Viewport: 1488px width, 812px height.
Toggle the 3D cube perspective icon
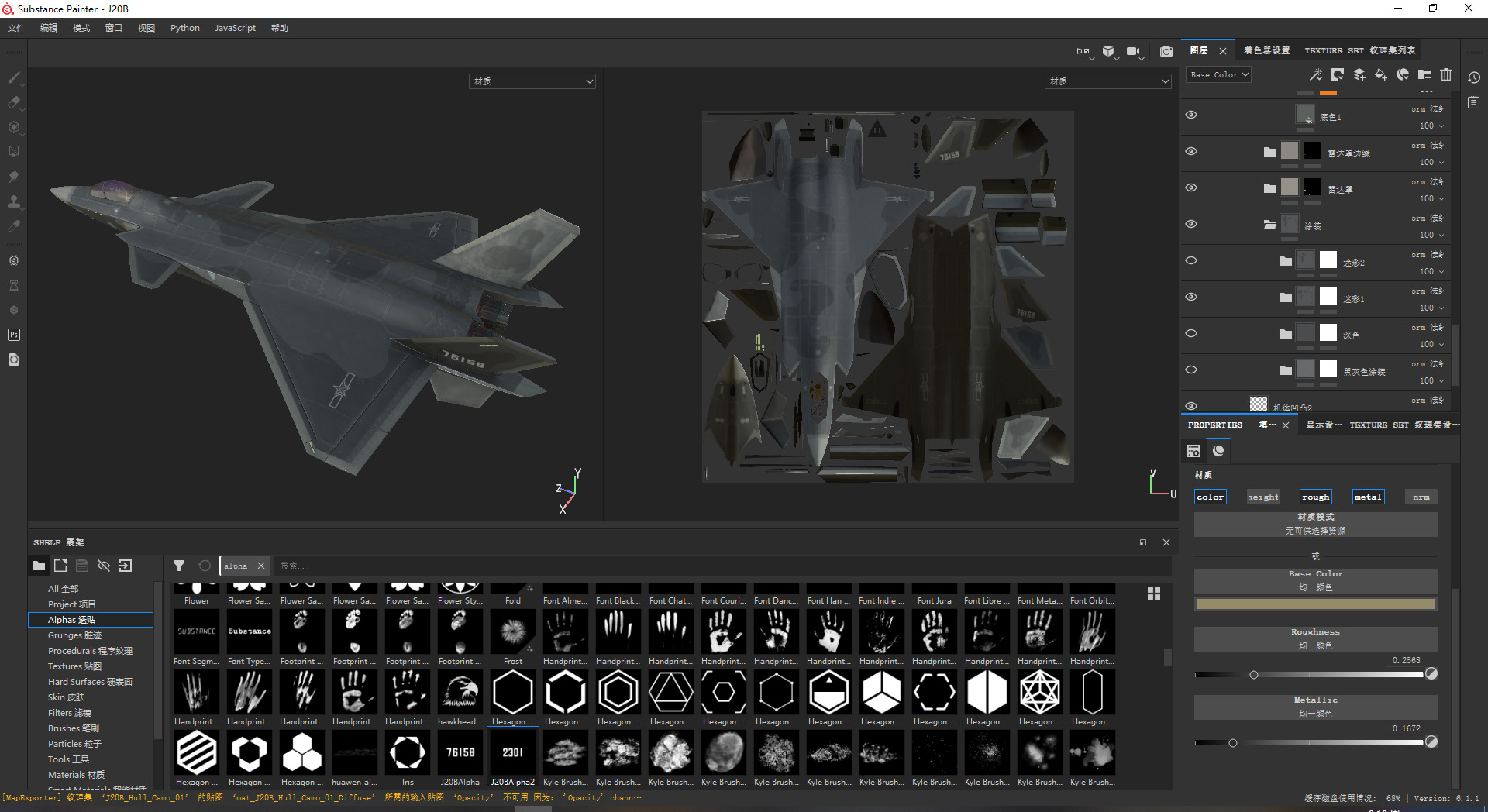click(x=1108, y=51)
